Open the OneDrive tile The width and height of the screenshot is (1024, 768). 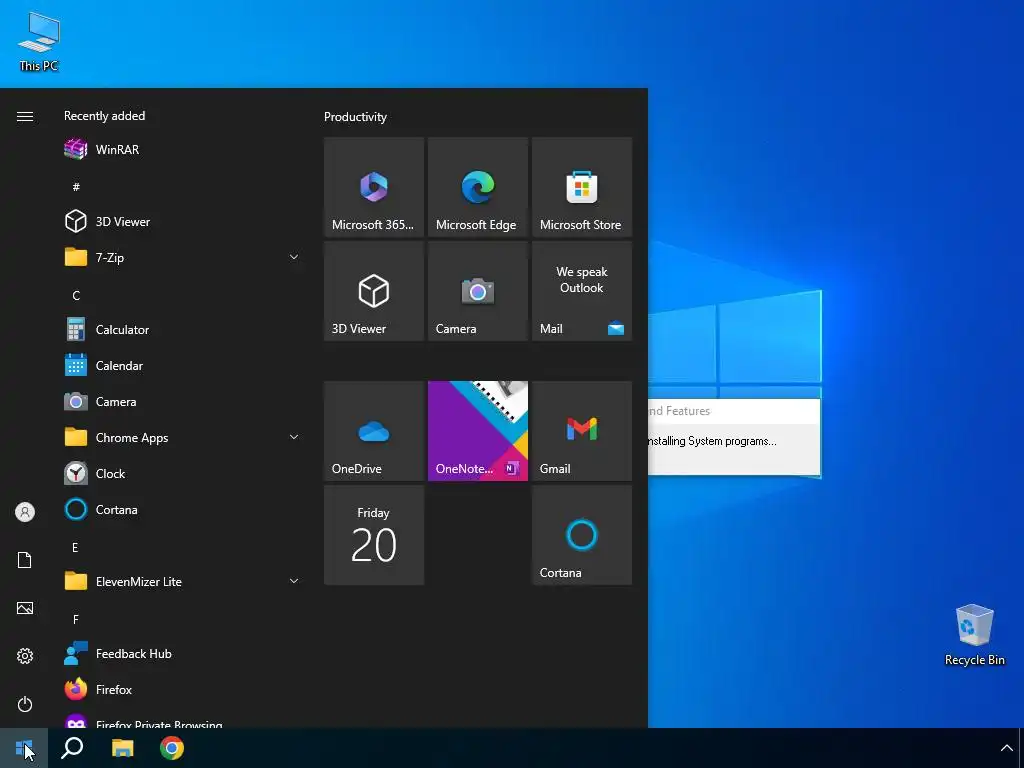(x=374, y=431)
